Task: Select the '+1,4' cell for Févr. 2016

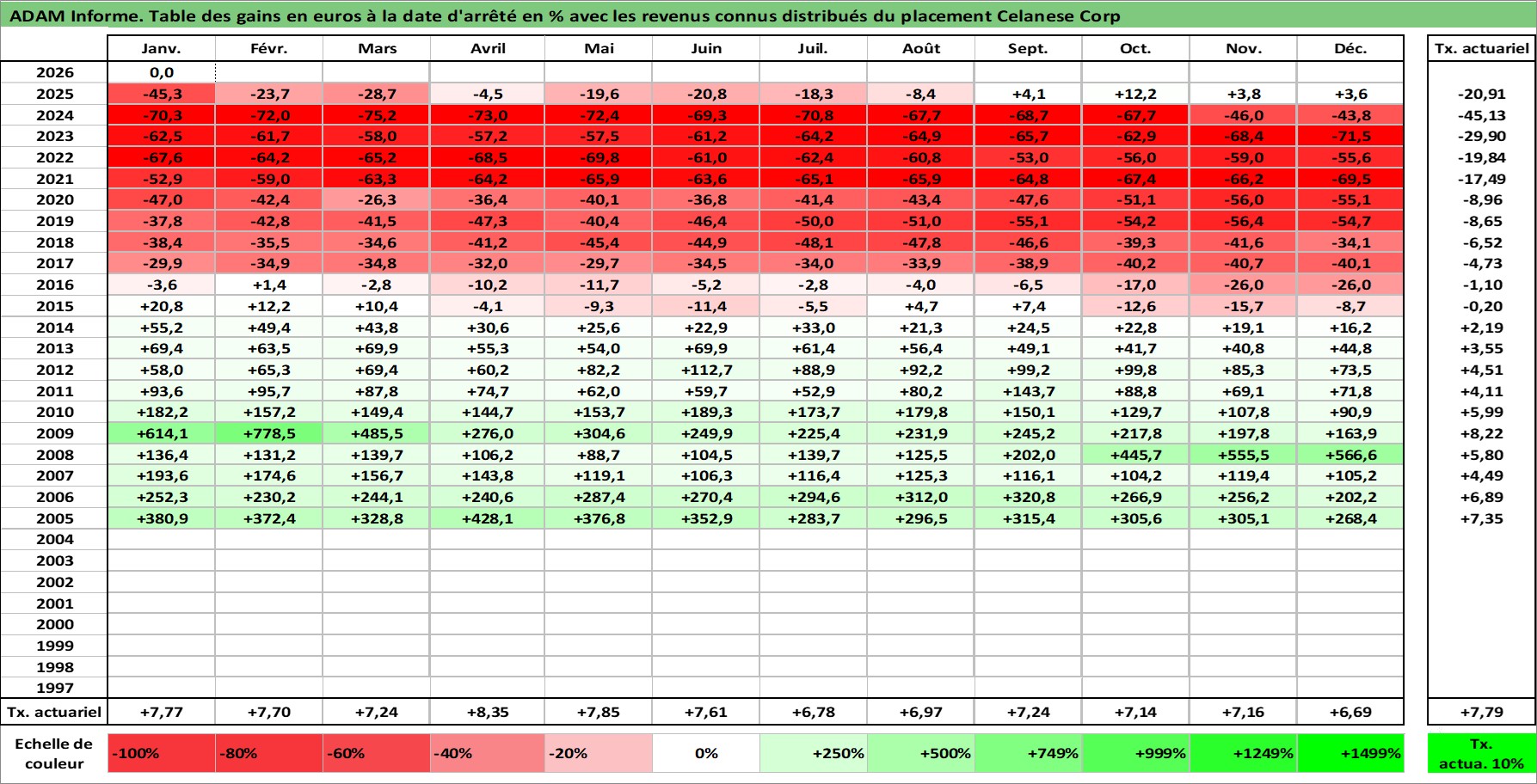Action: [268, 285]
